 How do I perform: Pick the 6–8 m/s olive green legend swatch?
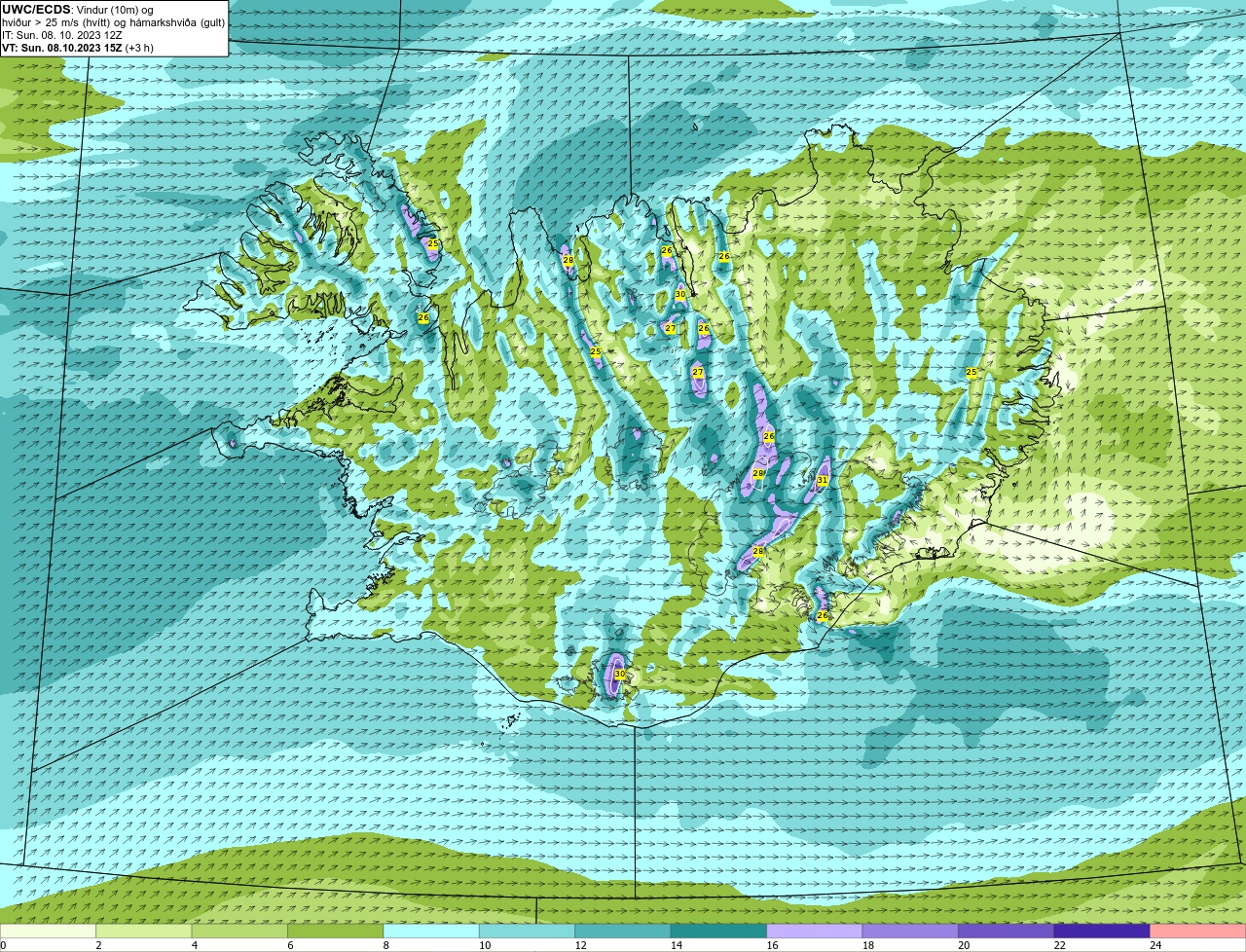click(x=336, y=932)
